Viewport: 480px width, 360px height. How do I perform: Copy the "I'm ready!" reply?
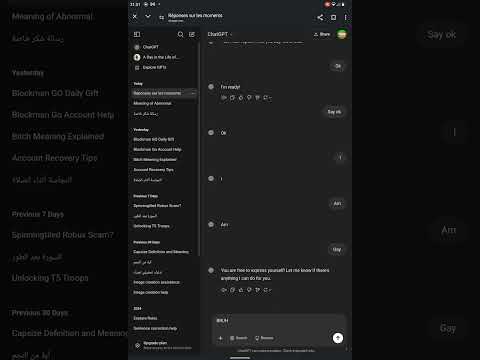[x=232, y=98]
